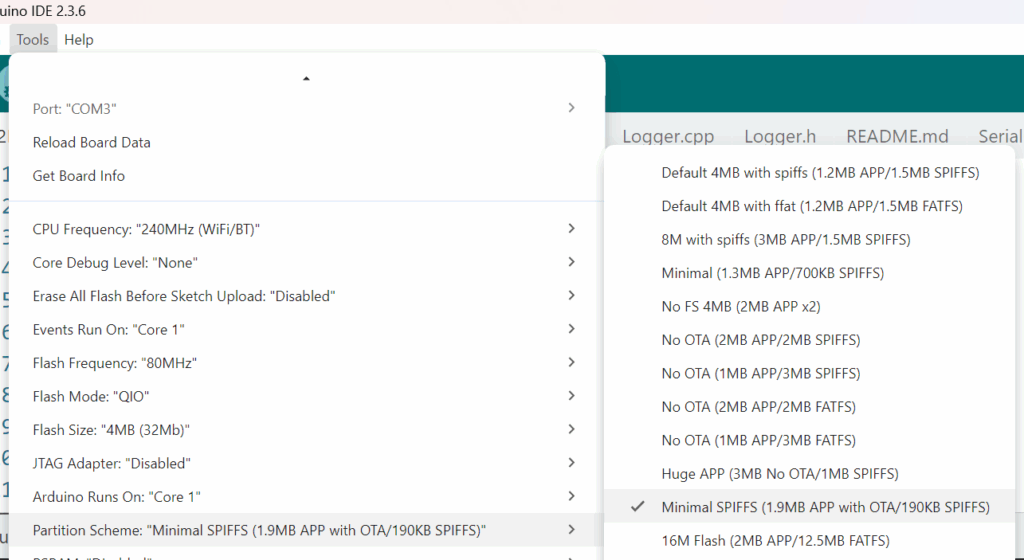1024x560 pixels.
Task: Choose Huge APP (3MB No OTA/1MB SPIFFS)
Action: 779,473
